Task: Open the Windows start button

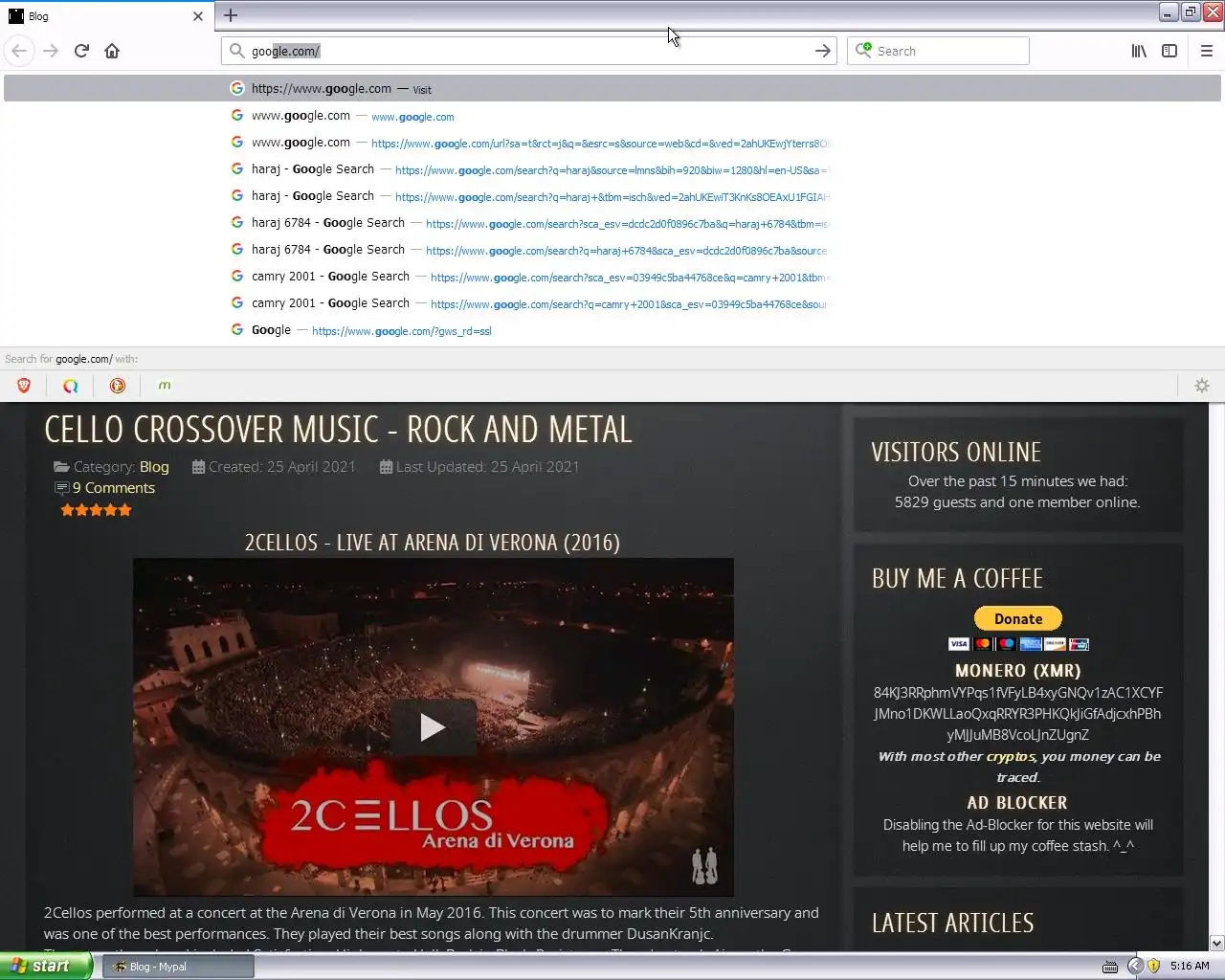Action: 46,966
